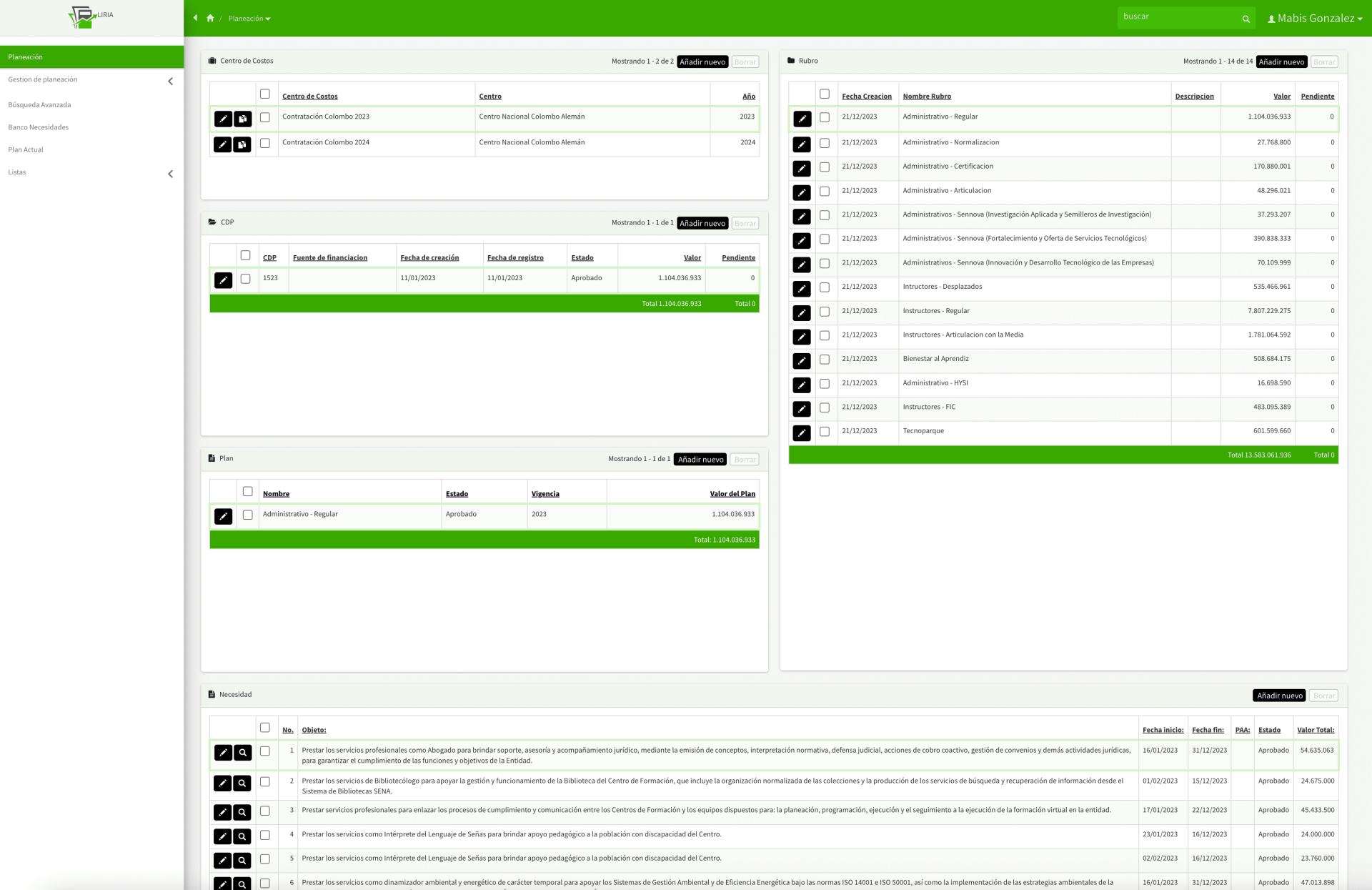Click the back arrow in top bar
The height and width of the screenshot is (890, 1372).
[x=195, y=18]
